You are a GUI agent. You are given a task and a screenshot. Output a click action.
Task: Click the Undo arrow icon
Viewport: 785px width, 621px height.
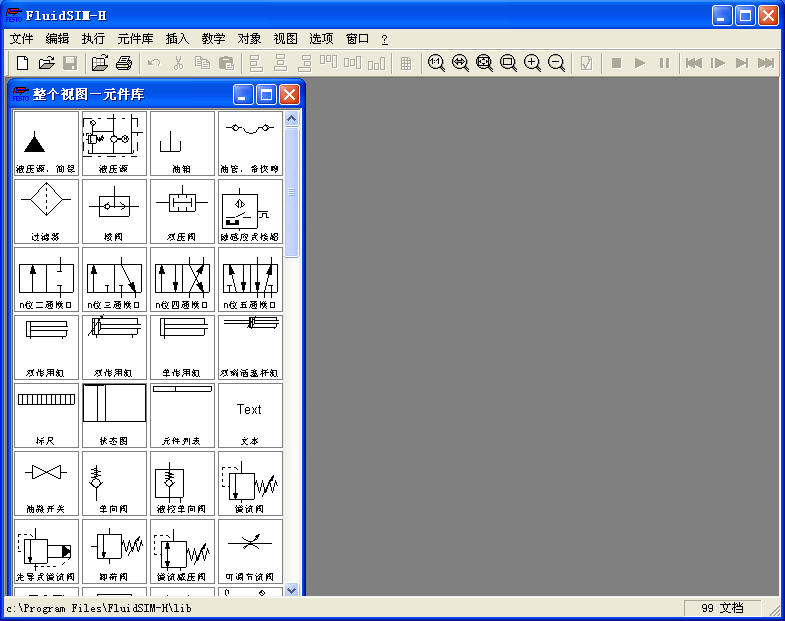(153, 63)
